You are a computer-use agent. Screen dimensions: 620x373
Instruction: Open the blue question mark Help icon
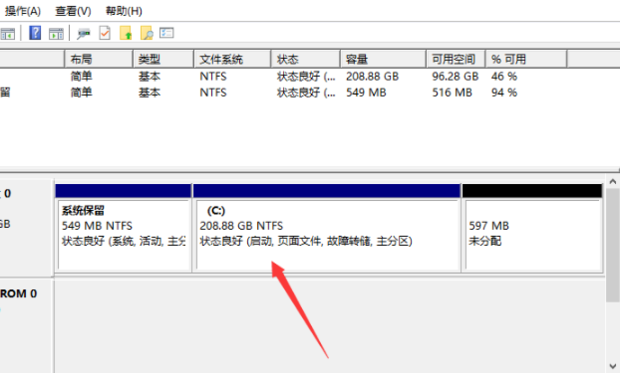[x=35, y=33]
